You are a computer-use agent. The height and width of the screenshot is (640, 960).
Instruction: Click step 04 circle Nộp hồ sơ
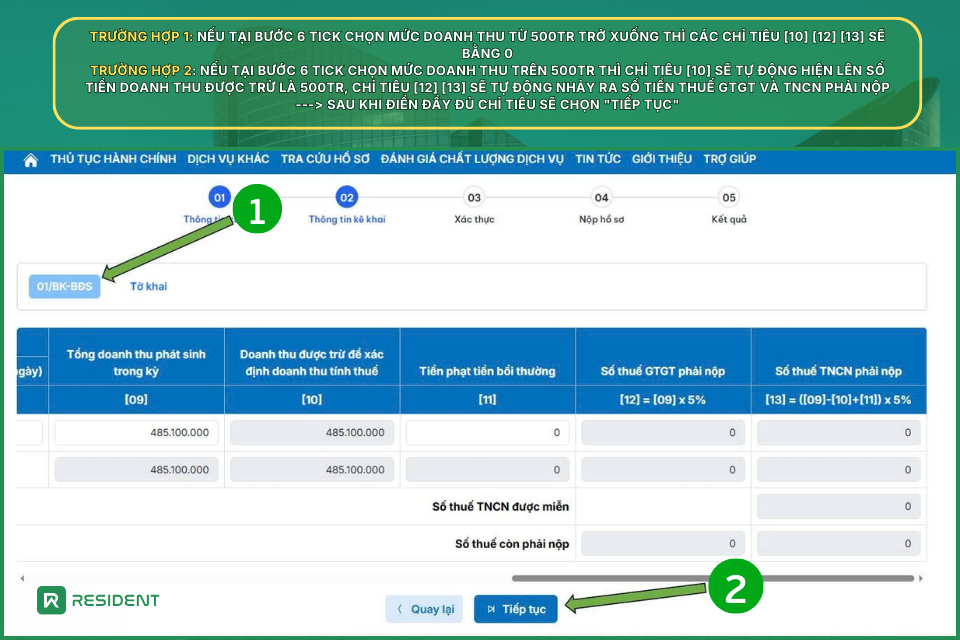pyautogui.click(x=601, y=198)
